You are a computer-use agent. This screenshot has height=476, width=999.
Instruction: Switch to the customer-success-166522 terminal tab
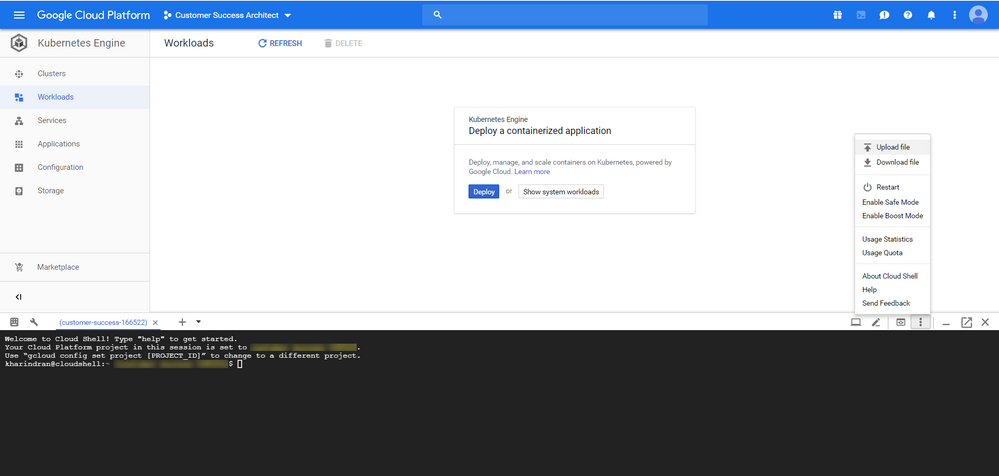(103, 322)
